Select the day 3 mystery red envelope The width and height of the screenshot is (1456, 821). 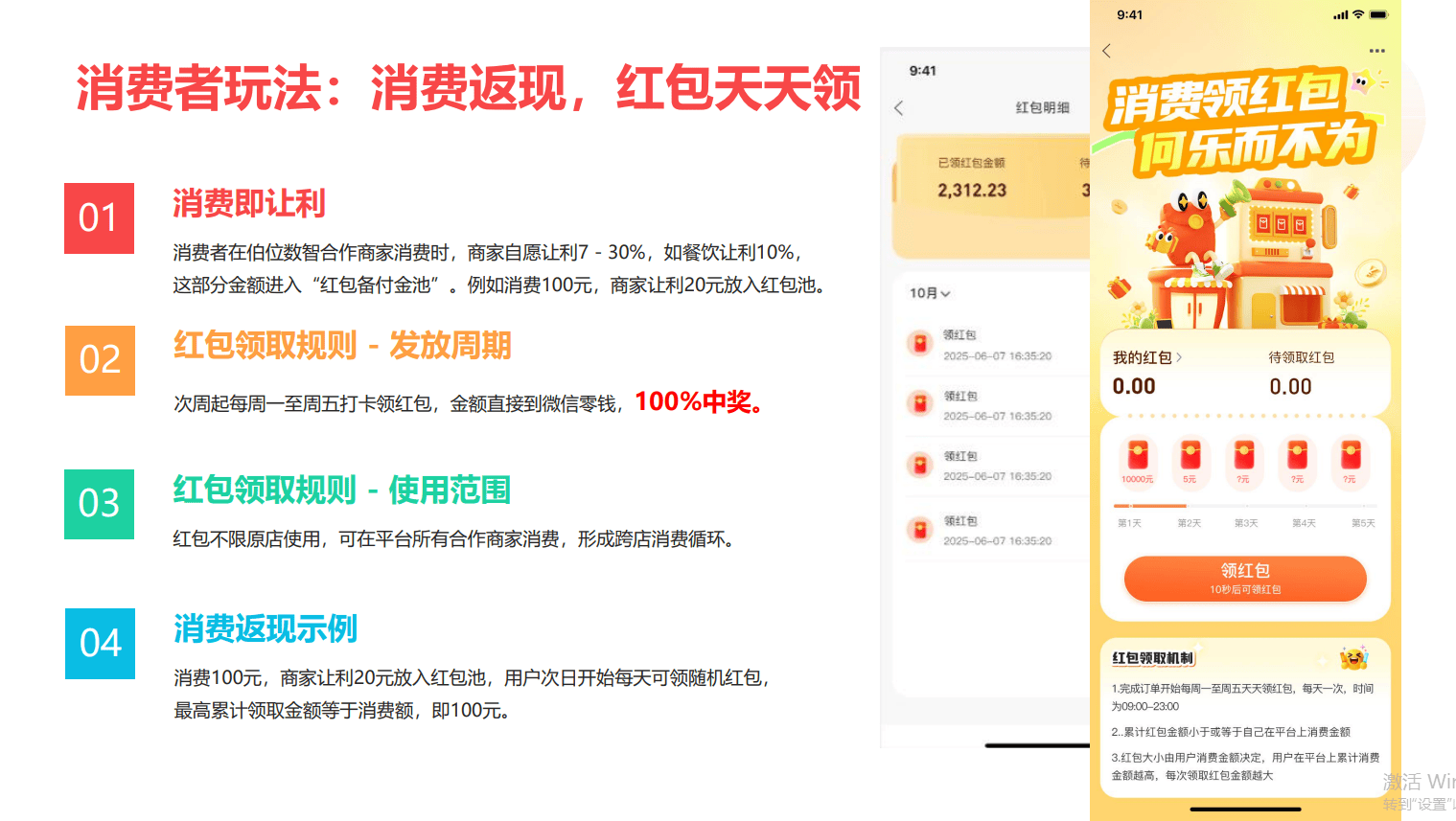pos(1243,460)
